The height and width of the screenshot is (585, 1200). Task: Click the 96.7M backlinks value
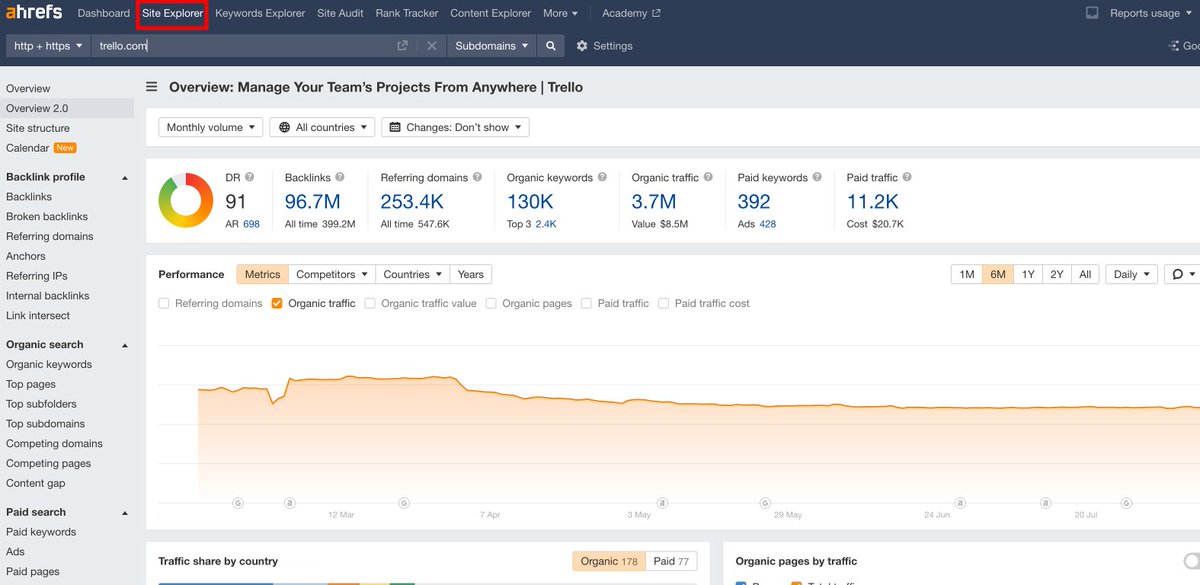tap(313, 202)
